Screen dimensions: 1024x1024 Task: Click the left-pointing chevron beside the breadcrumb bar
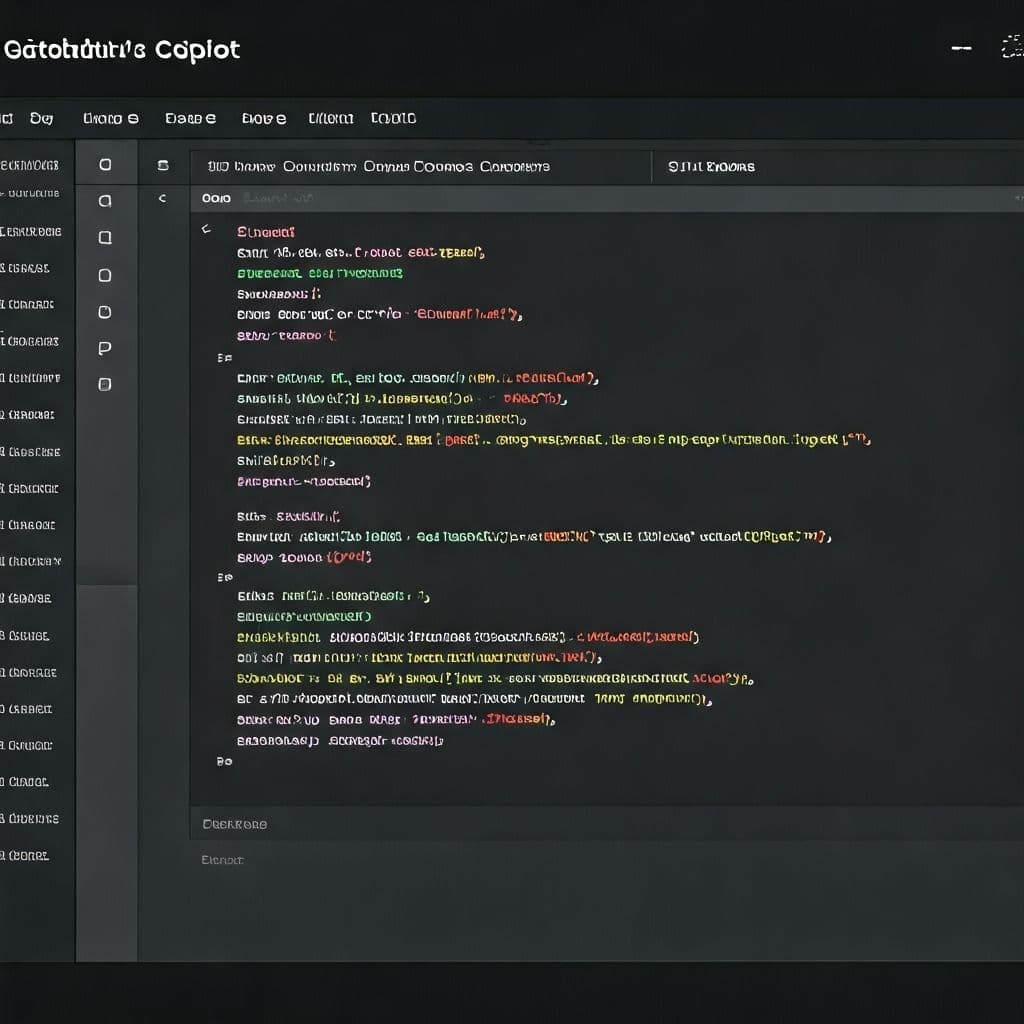click(x=162, y=199)
